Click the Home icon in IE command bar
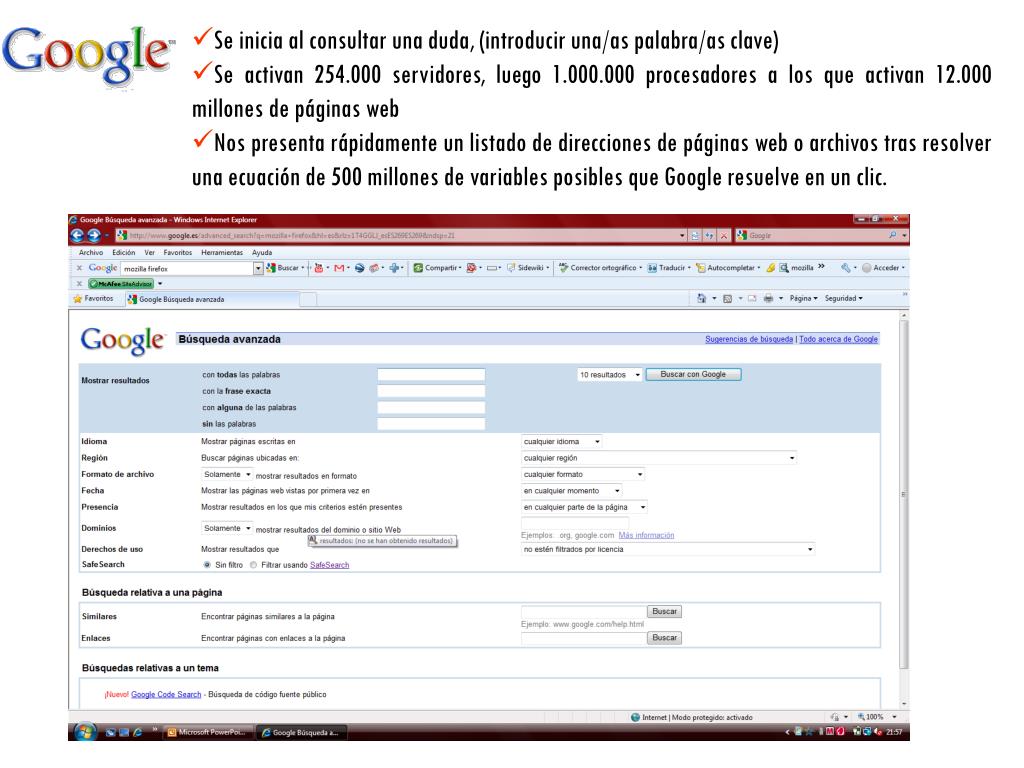The width and height of the screenshot is (1024, 768). pyautogui.click(x=701, y=298)
